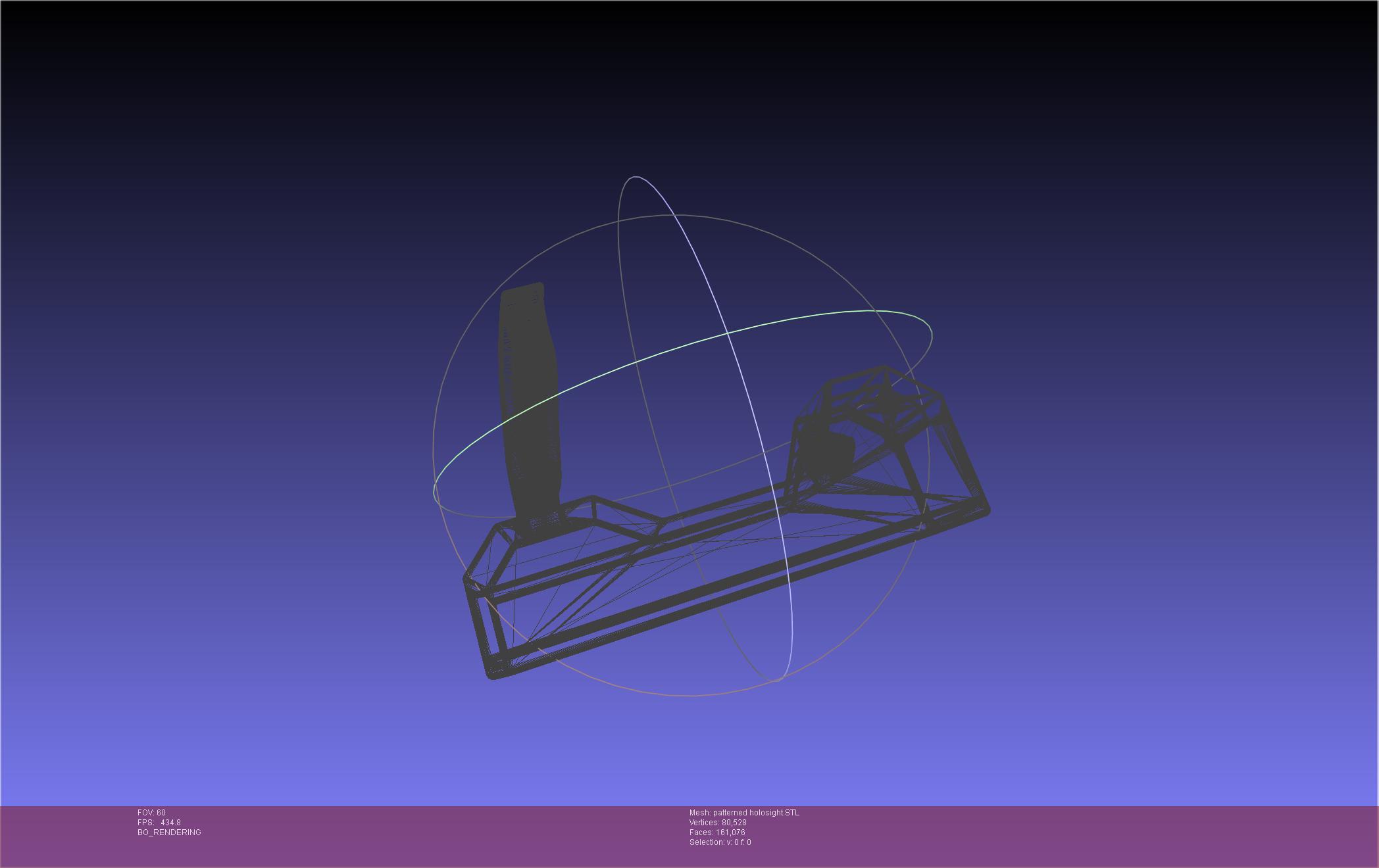This screenshot has width=1379, height=868.
Task: Click the Selection: v: 0 f: 0 text
Action: point(720,842)
